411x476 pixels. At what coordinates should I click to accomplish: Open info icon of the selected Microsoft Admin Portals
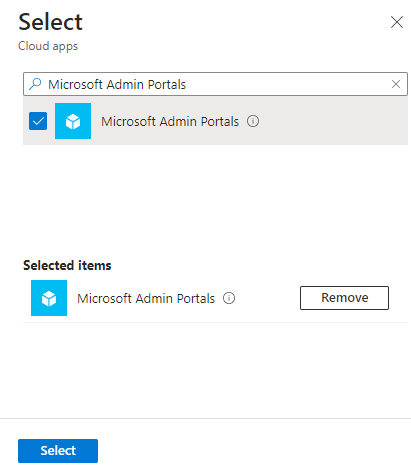click(229, 298)
